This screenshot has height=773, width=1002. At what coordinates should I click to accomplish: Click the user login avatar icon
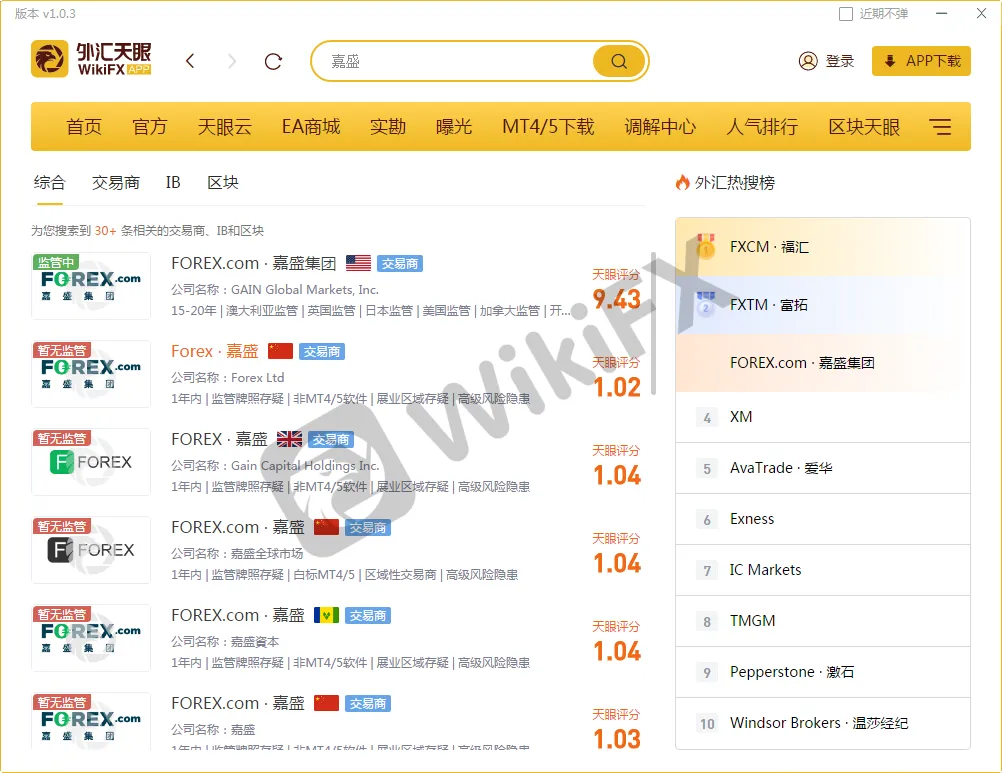(808, 61)
